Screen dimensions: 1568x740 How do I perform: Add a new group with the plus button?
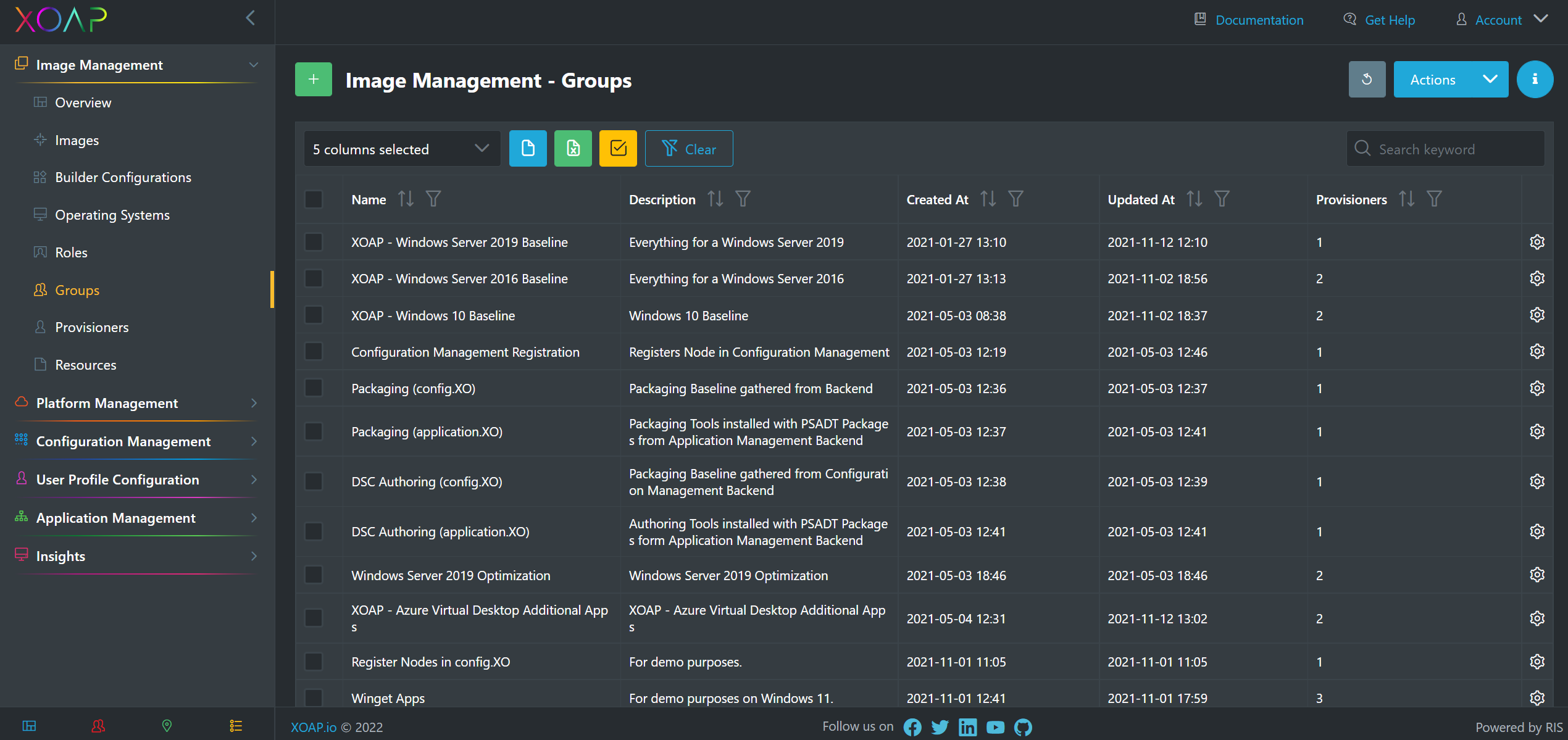click(x=313, y=80)
